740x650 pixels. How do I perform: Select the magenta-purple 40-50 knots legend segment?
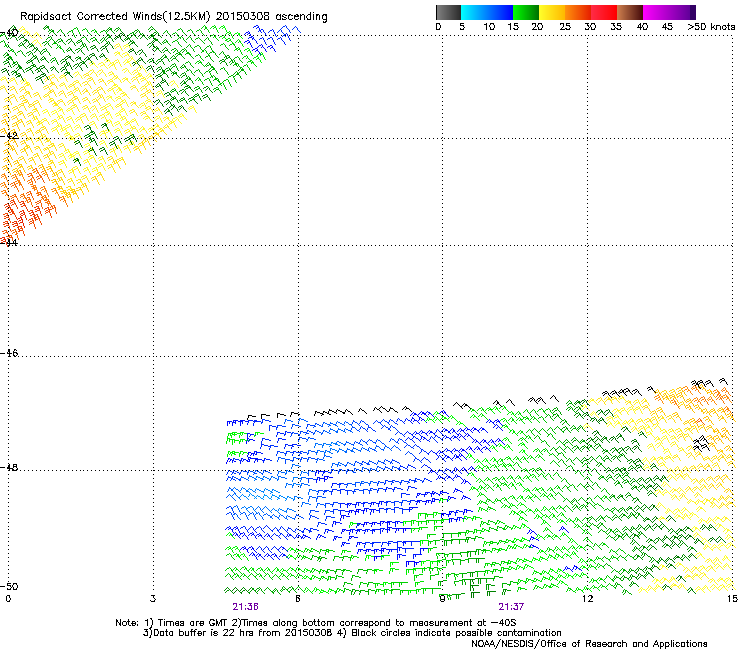click(669, 12)
